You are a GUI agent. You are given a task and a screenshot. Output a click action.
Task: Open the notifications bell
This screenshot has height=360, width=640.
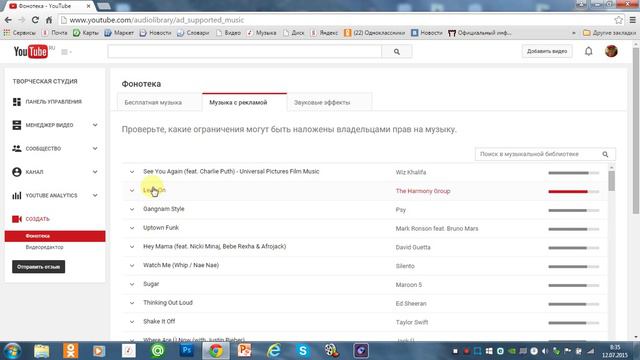588,51
